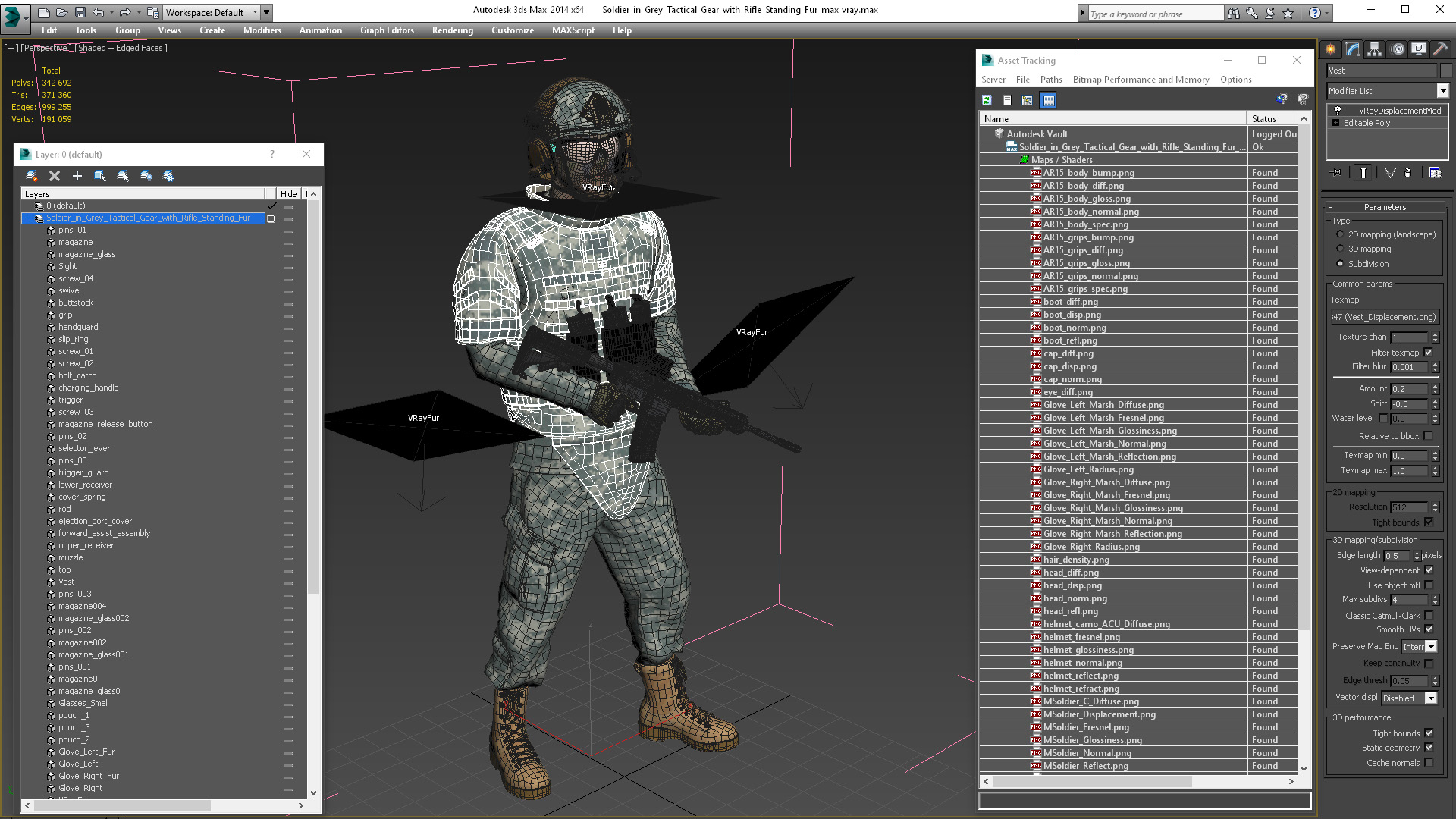1456x819 pixels.
Task: Click Status column header in Asset Tracking
Action: [x=1272, y=119]
